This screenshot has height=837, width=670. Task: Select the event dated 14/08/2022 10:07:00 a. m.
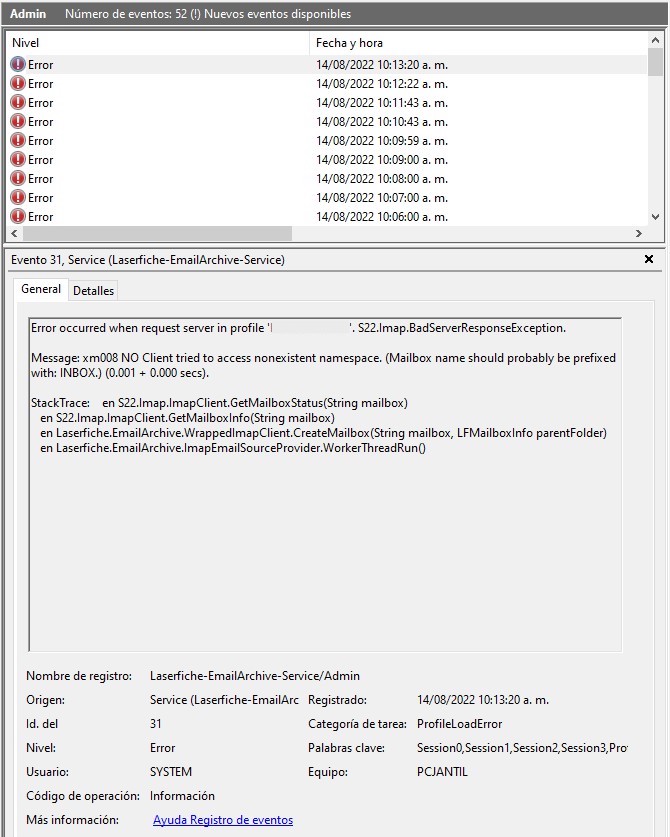(327, 198)
